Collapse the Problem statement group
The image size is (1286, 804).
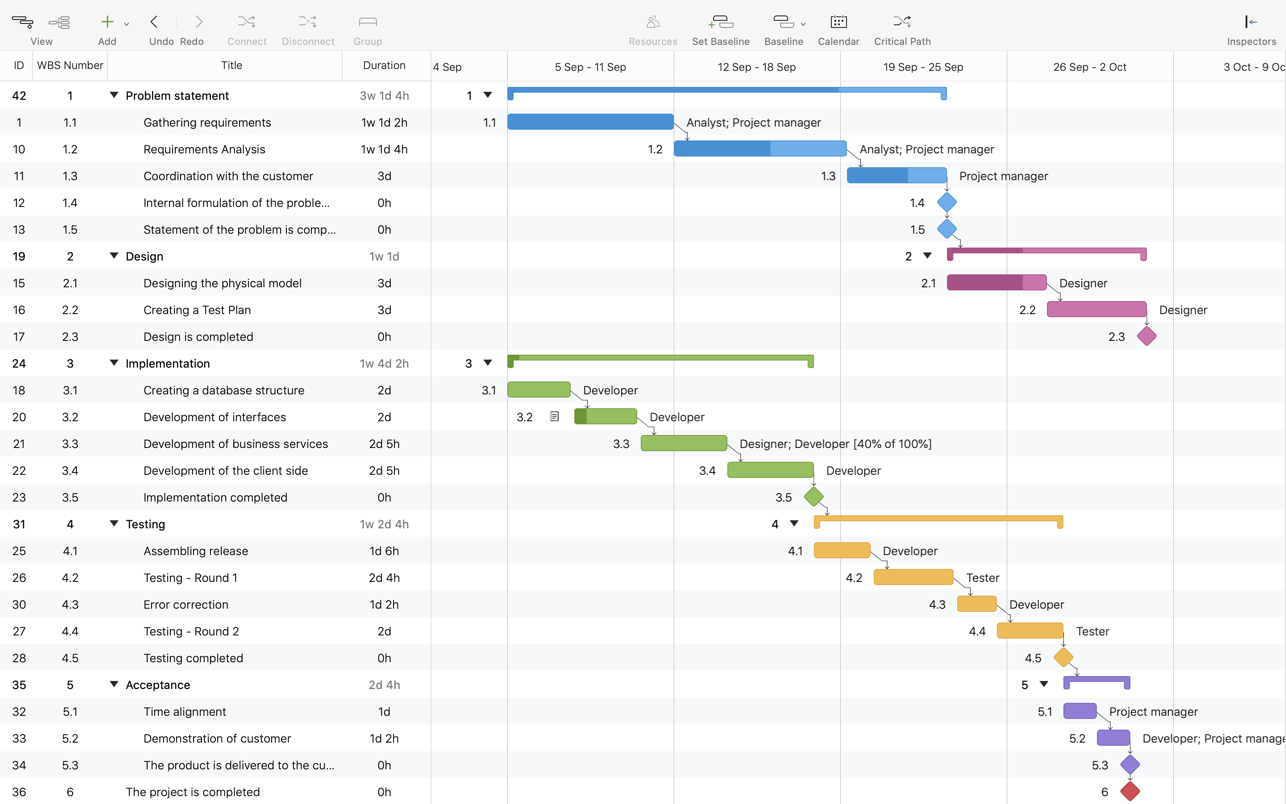tap(114, 96)
